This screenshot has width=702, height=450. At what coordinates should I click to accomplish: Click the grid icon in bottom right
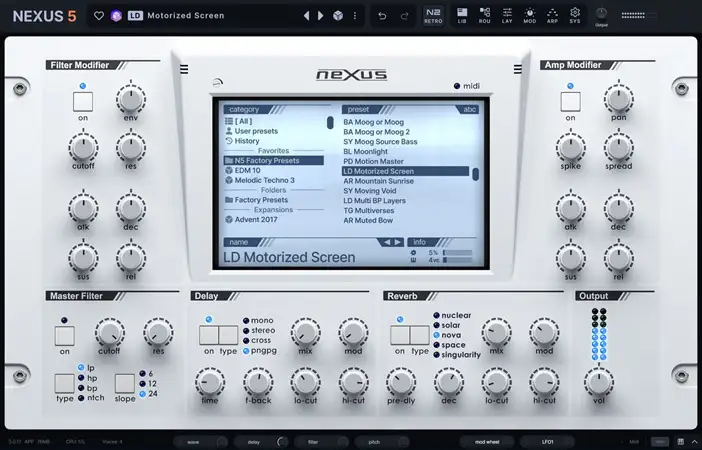[681, 442]
